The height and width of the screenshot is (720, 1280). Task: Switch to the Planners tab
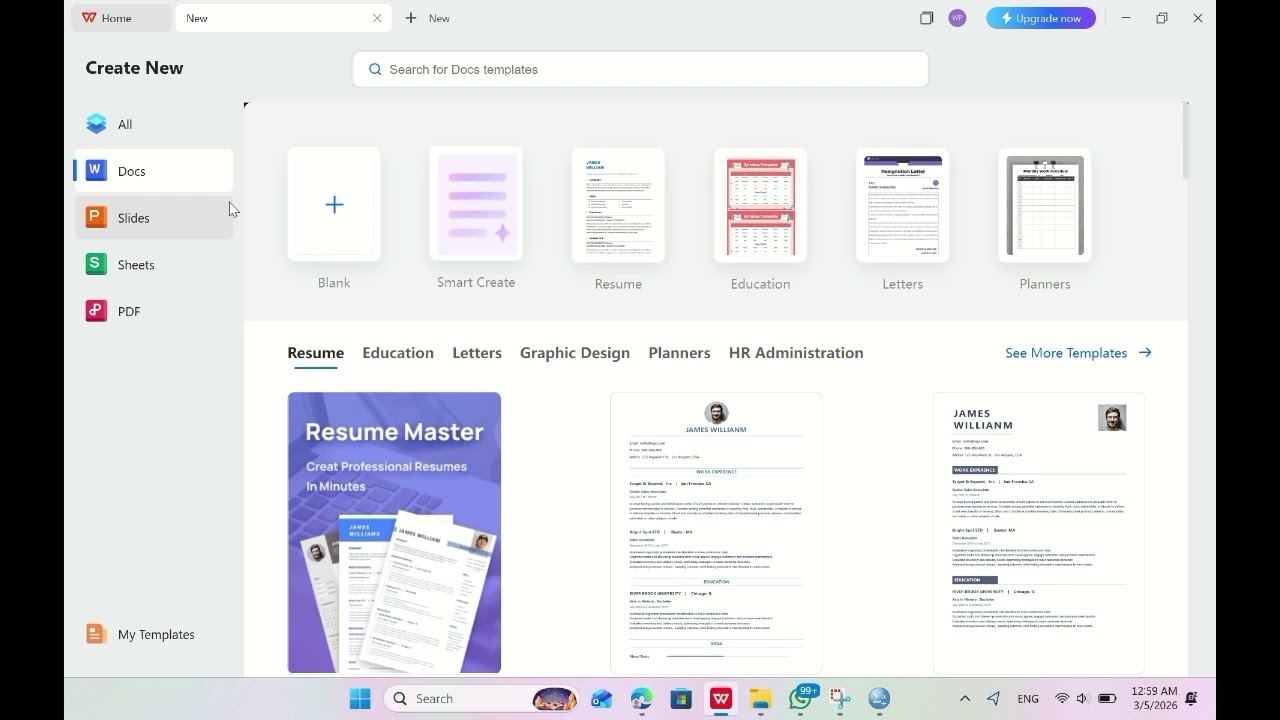pos(679,353)
